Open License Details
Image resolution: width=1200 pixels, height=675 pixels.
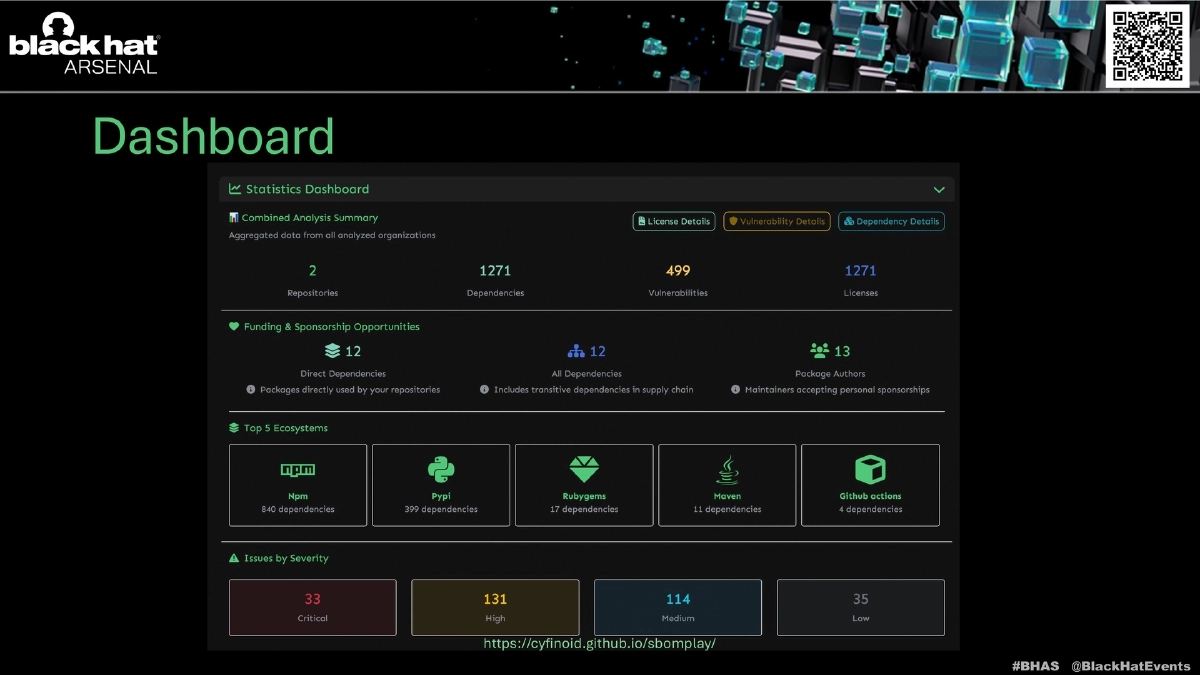pos(673,221)
